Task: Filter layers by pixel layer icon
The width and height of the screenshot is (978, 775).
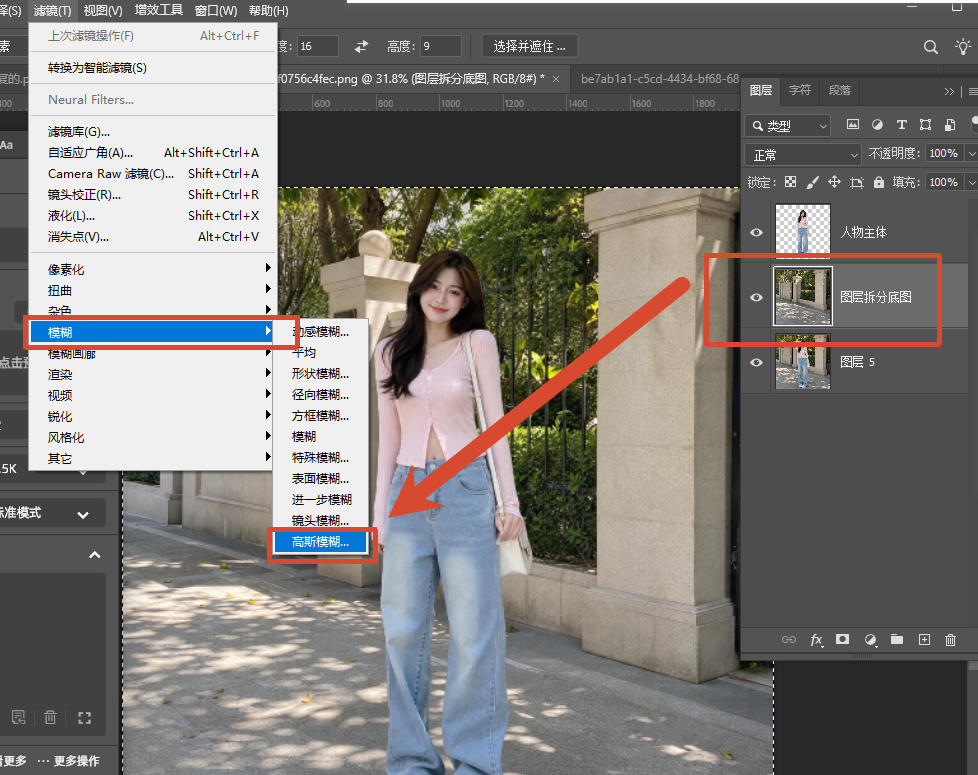Action: point(853,125)
